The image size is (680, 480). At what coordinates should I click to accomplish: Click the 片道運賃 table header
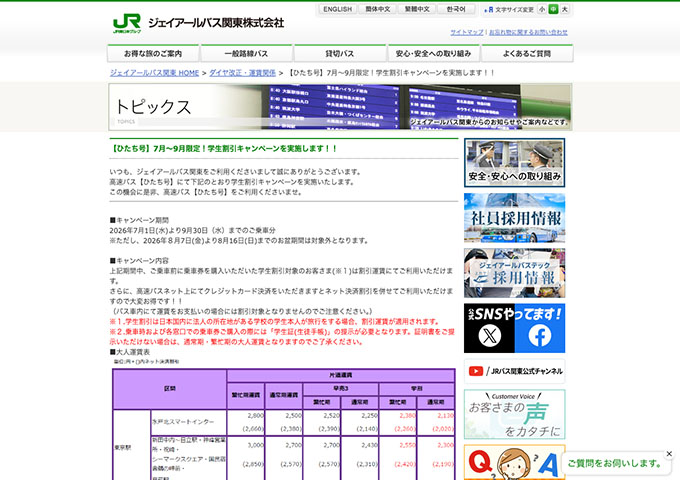pyautogui.click(x=341, y=375)
